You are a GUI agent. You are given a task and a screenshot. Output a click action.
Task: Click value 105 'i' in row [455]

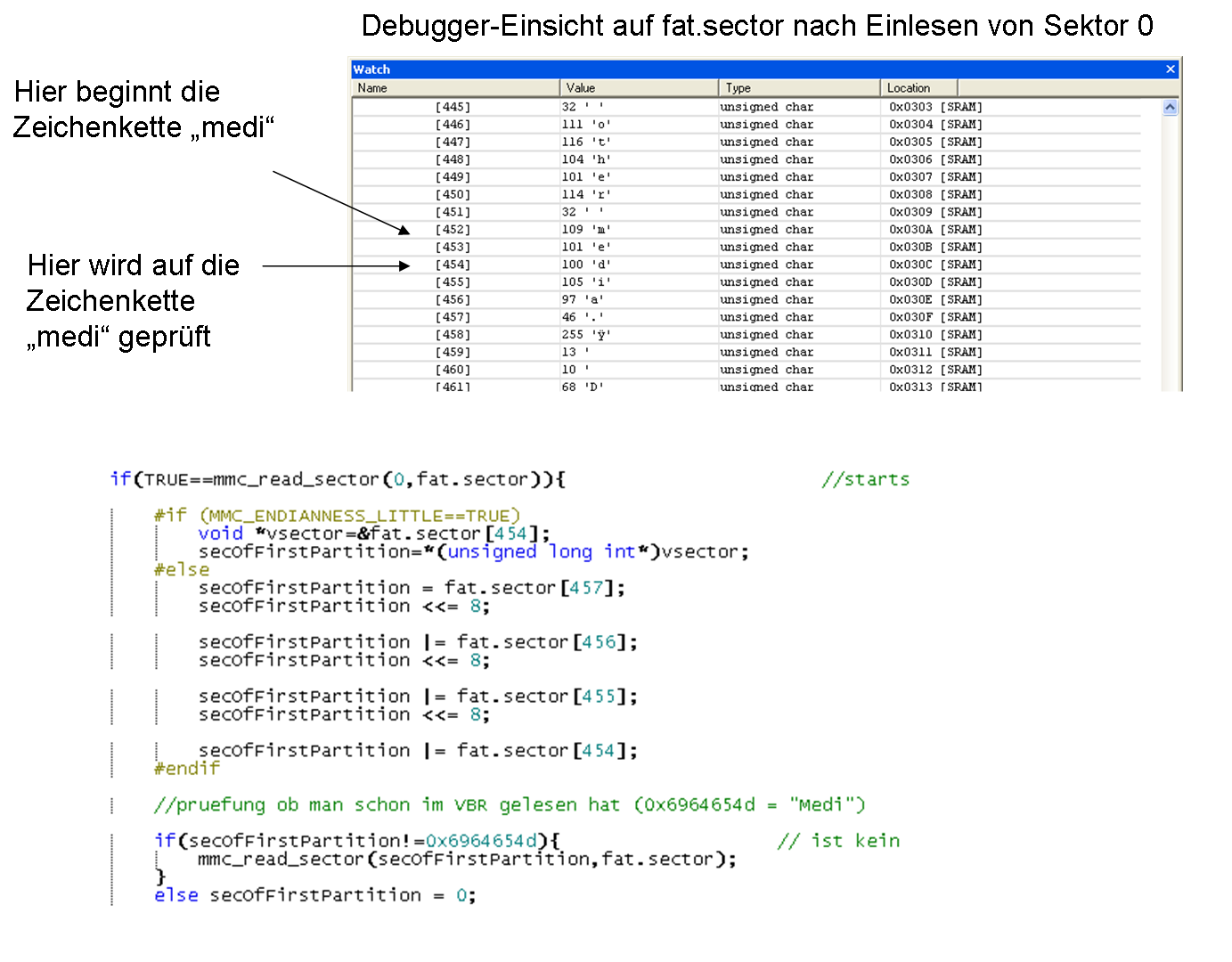click(x=585, y=282)
